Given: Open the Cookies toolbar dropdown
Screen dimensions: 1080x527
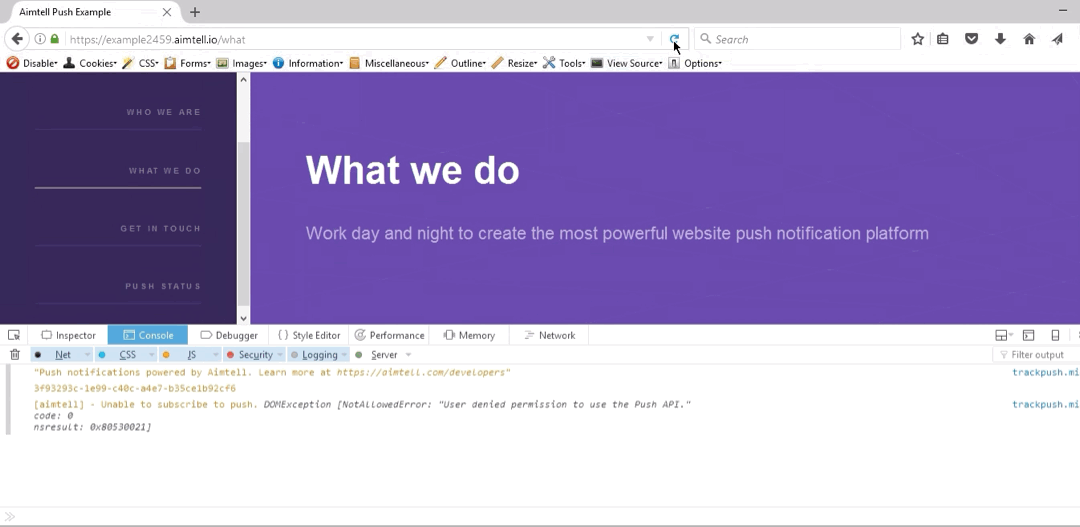Looking at the screenshot, I should pos(97,63).
